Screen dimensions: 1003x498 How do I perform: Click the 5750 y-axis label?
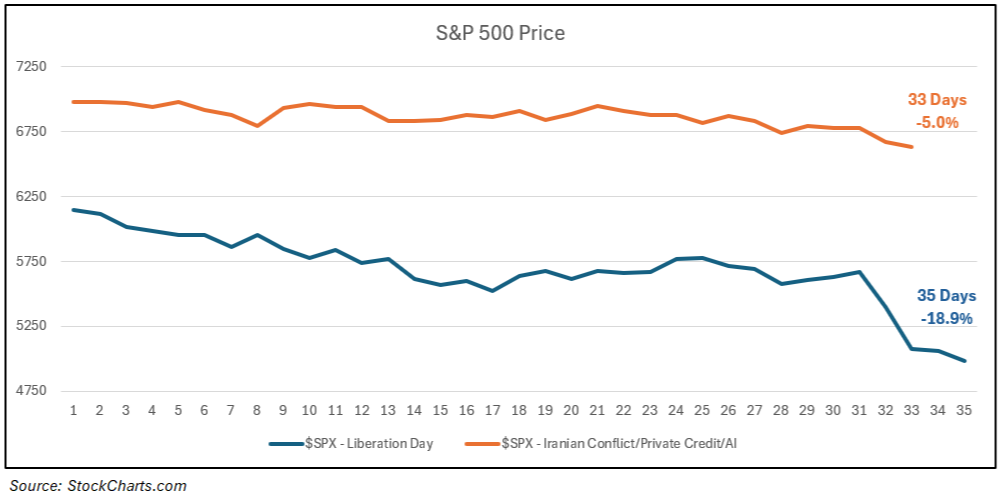coord(31,262)
